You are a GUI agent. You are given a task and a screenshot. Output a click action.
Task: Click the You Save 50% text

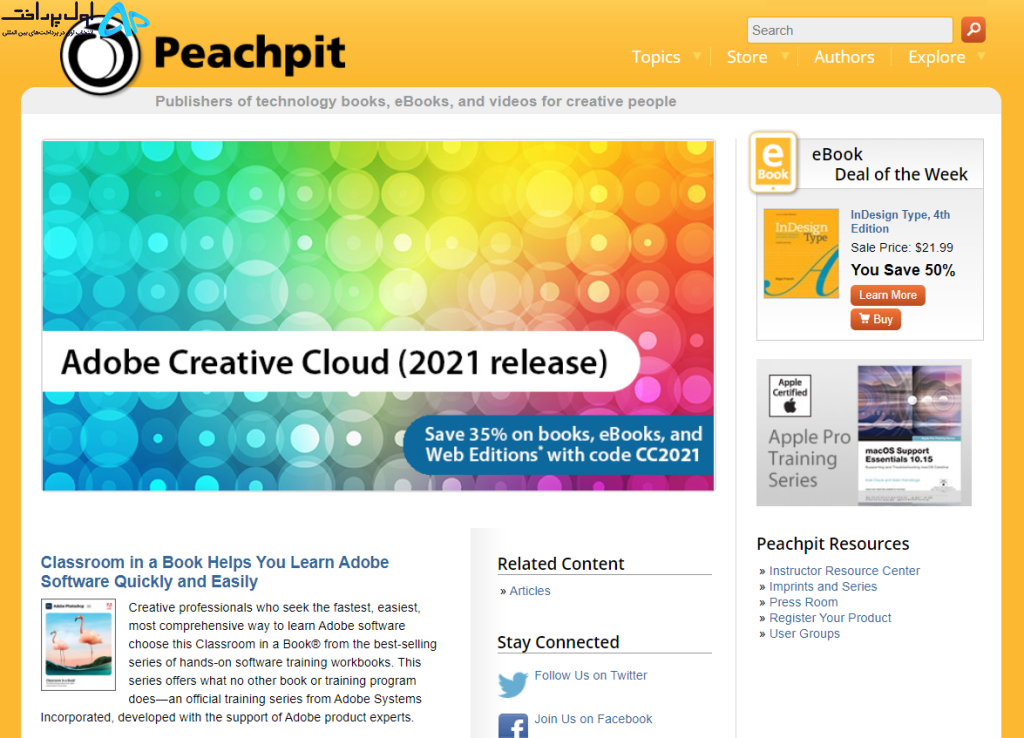pyautogui.click(x=903, y=270)
